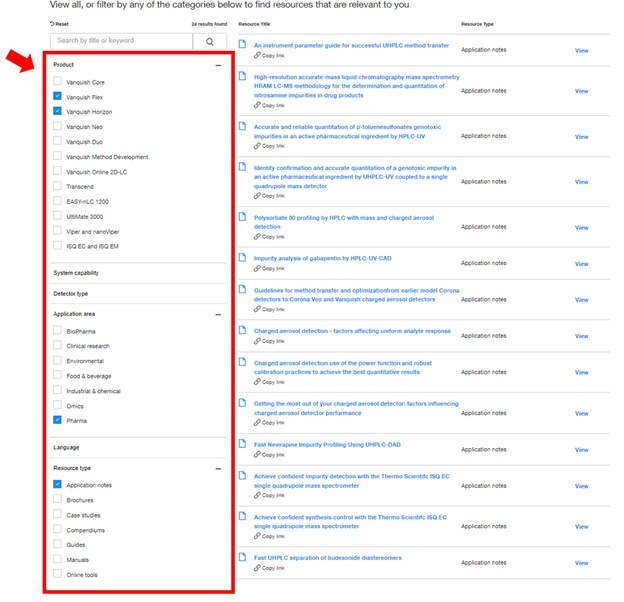The height and width of the screenshot is (602, 624).
Task: Collapse the Resource type section
Action: click(218, 469)
